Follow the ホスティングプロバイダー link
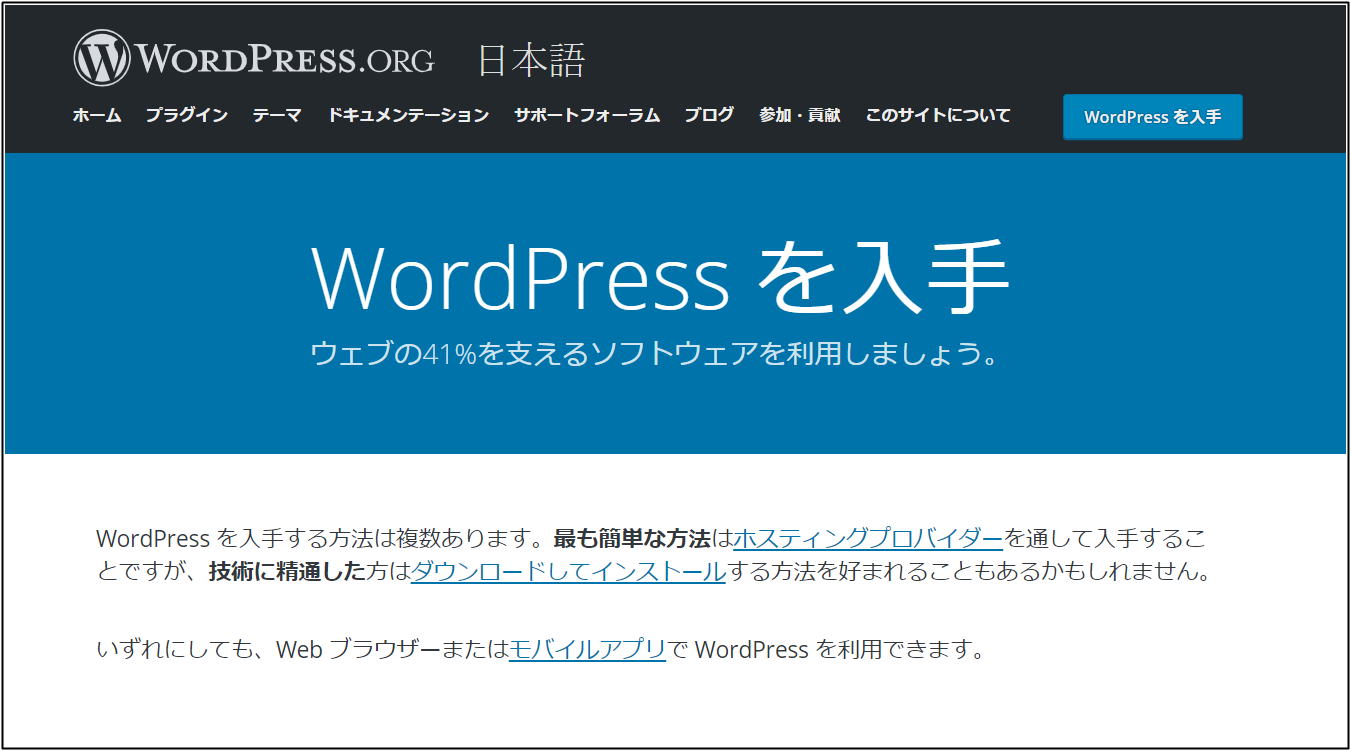The height and width of the screenshot is (751, 1351). pyautogui.click(x=868, y=538)
